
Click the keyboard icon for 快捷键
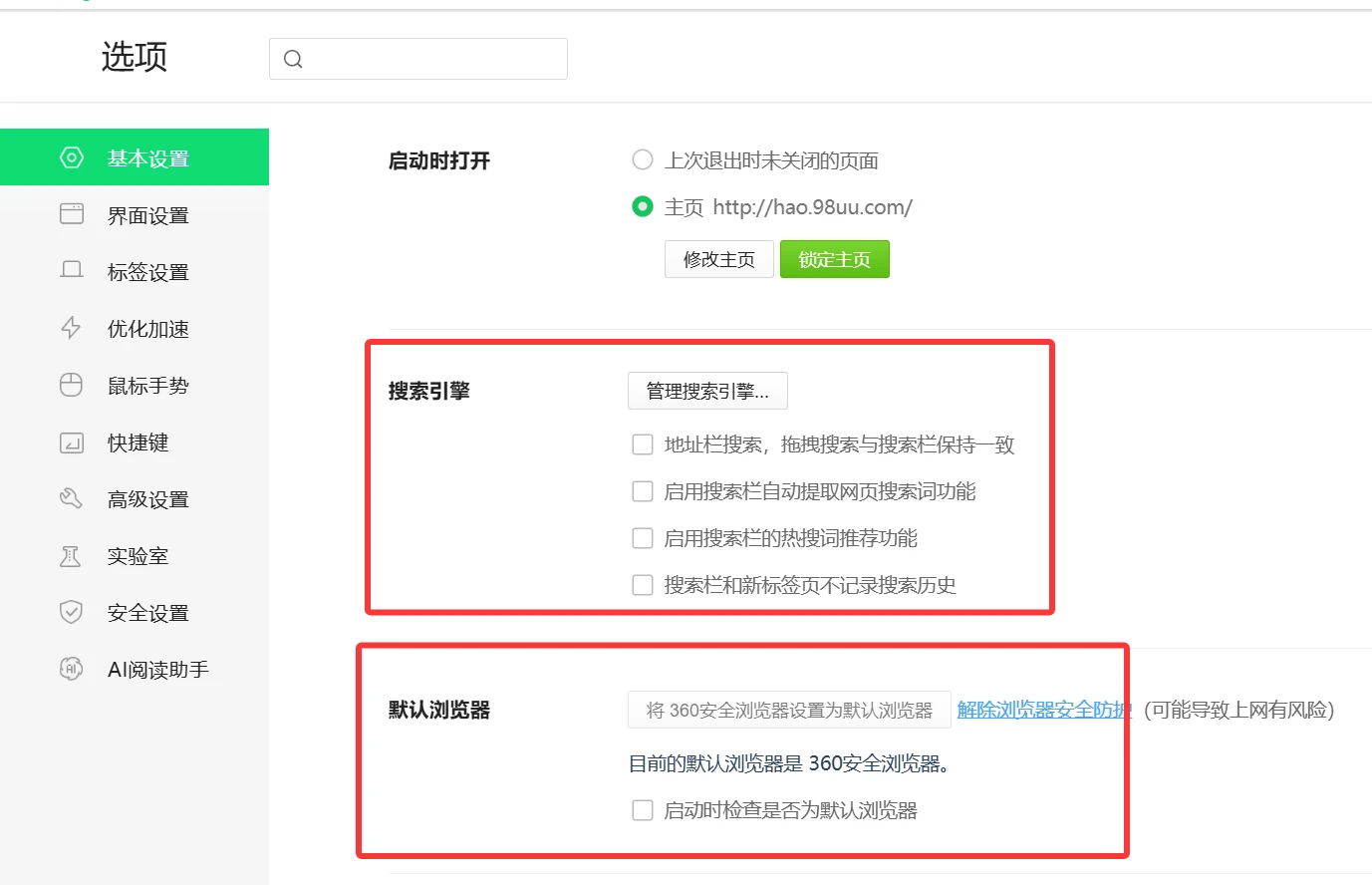pyautogui.click(x=71, y=442)
